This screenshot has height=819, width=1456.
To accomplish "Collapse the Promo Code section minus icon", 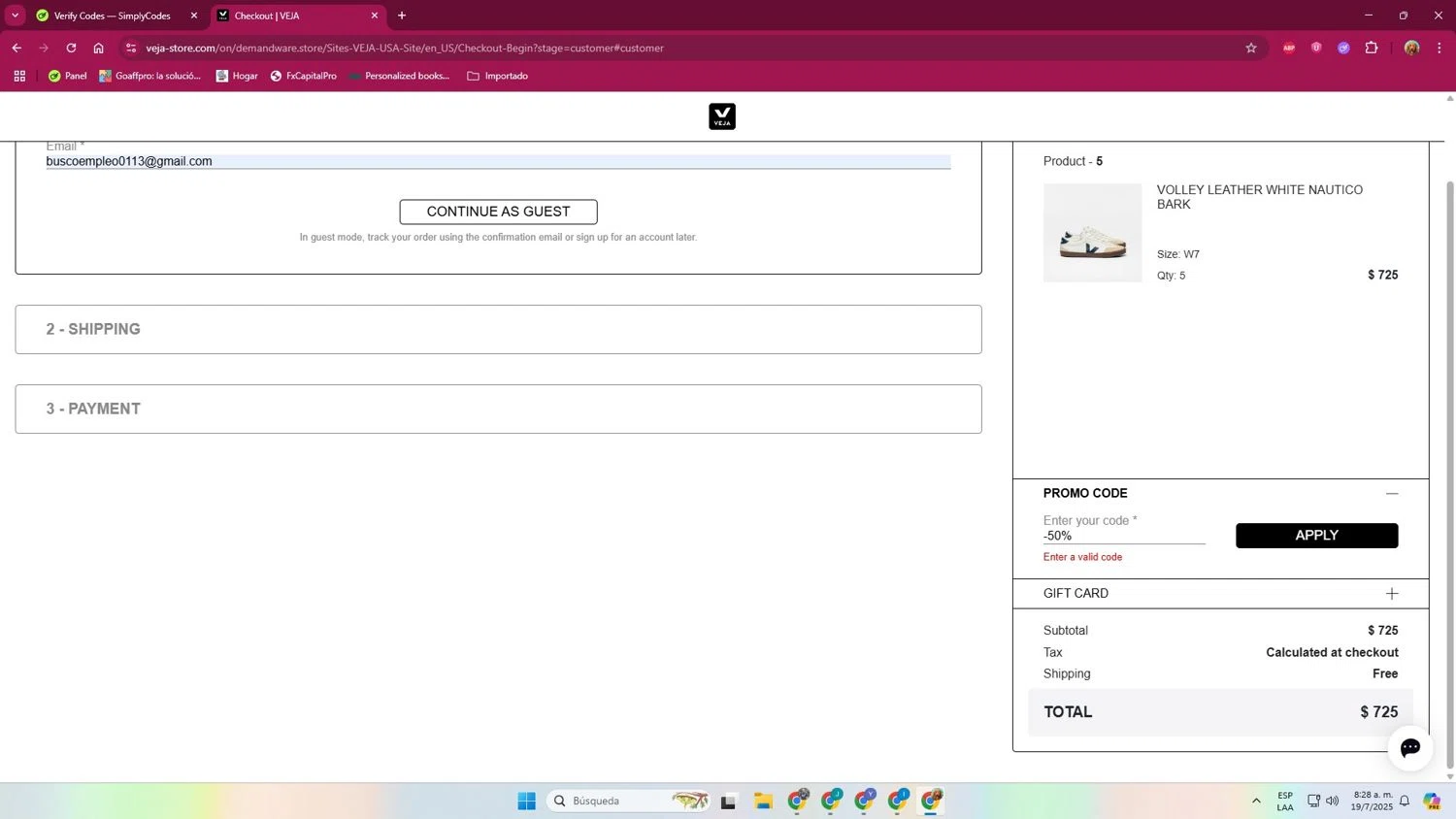I will pyautogui.click(x=1392, y=493).
